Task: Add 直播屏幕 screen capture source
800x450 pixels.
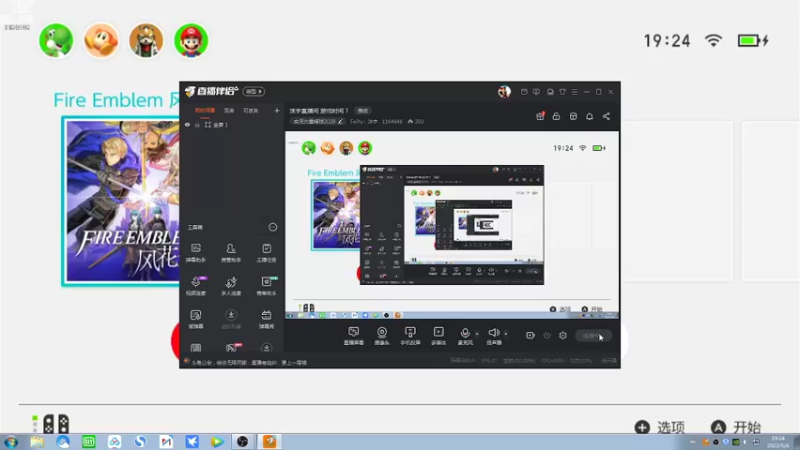Action: coord(354,336)
